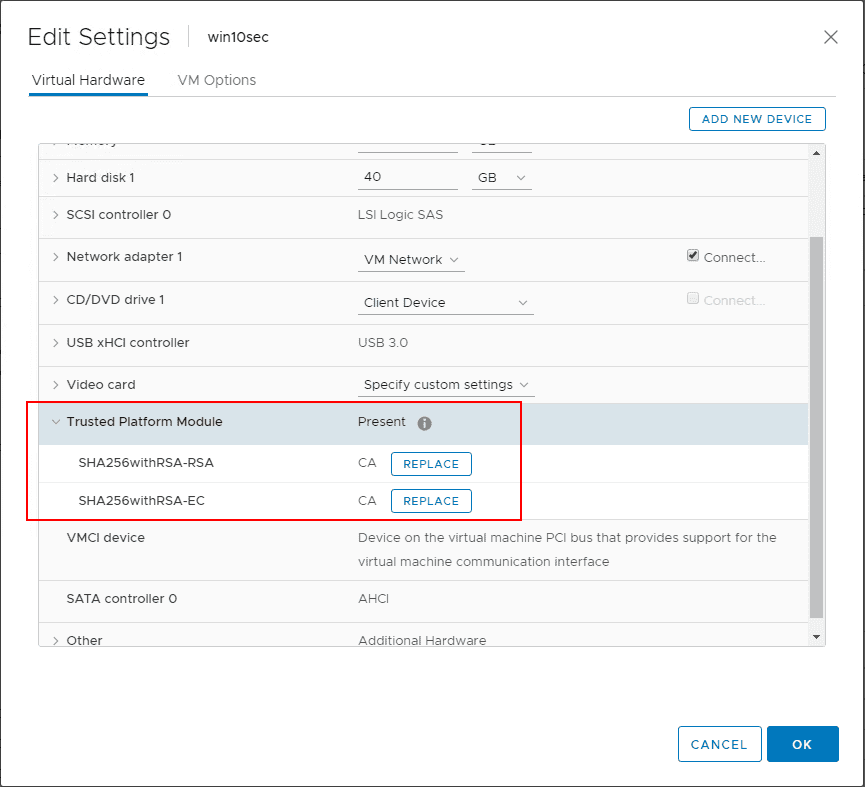Click the Trusted Platform Module info icon
The width and height of the screenshot is (865, 787).
click(424, 423)
